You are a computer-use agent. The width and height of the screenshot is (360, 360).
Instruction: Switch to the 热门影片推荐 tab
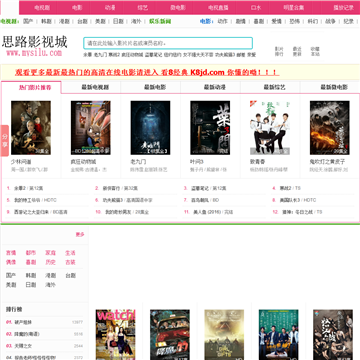(x=35, y=88)
